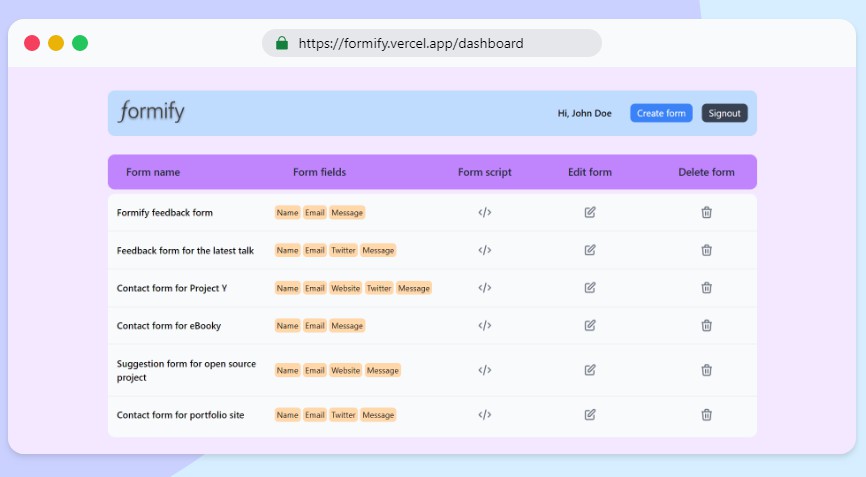The image size is (866, 477).
Task: Select the Form name column header
Action: point(153,172)
